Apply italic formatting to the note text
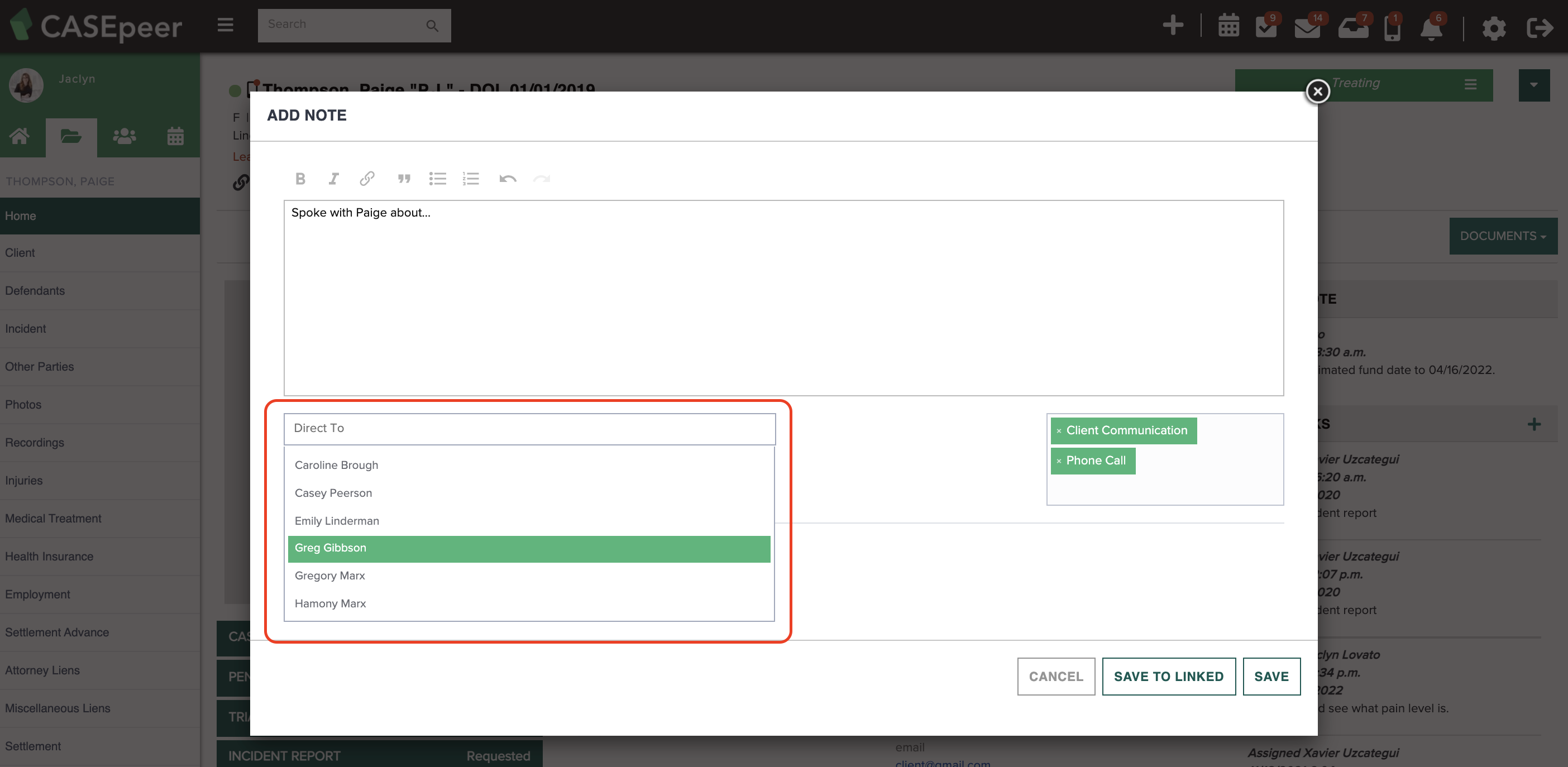Viewport: 1568px width, 767px height. pyautogui.click(x=333, y=179)
